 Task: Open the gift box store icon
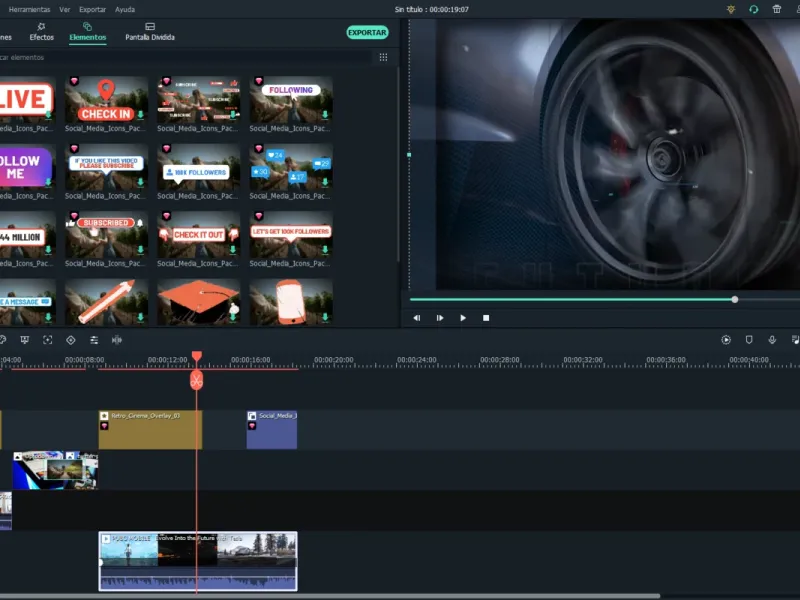[x=777, y=9]
